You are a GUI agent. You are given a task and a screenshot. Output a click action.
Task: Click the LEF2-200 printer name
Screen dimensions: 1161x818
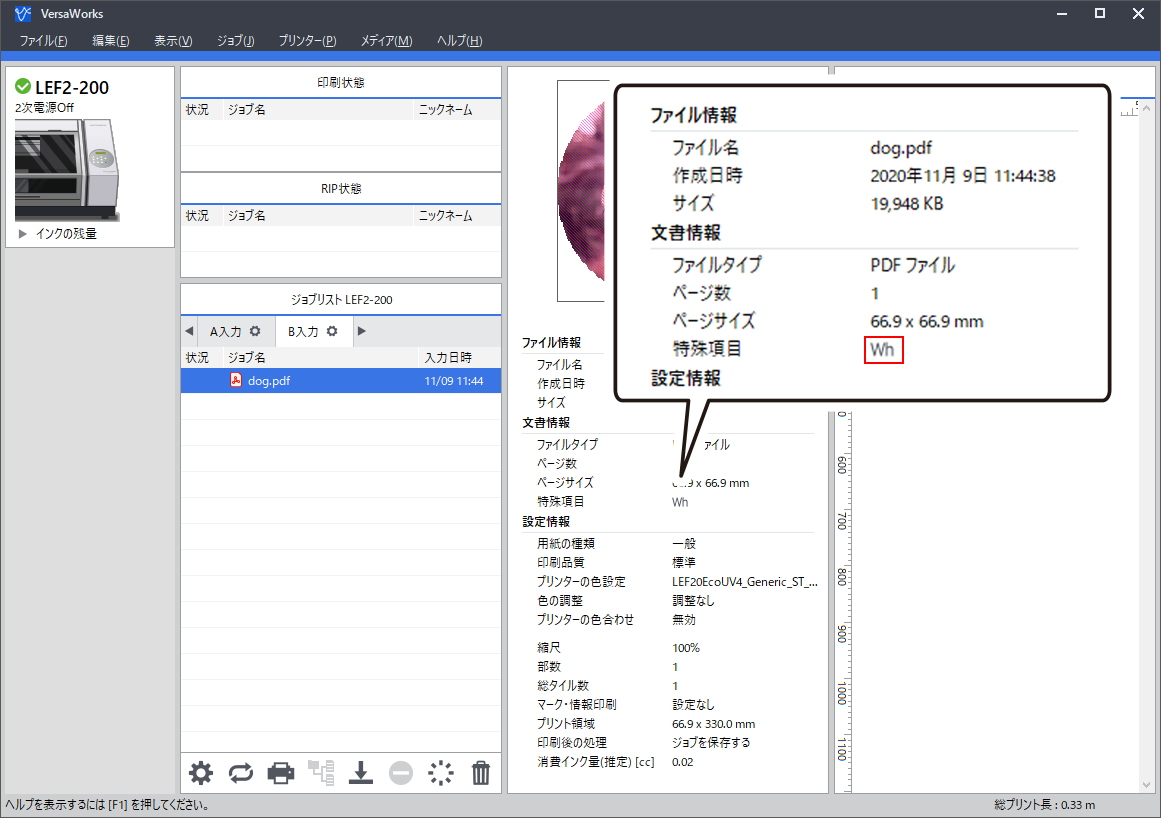[72, 87]
